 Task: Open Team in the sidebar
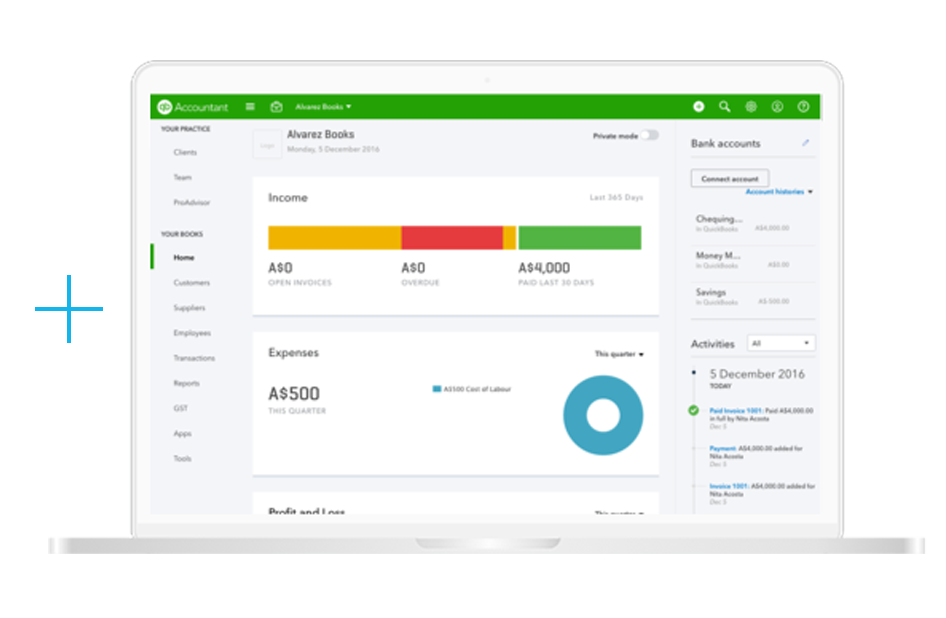(183, 177)
